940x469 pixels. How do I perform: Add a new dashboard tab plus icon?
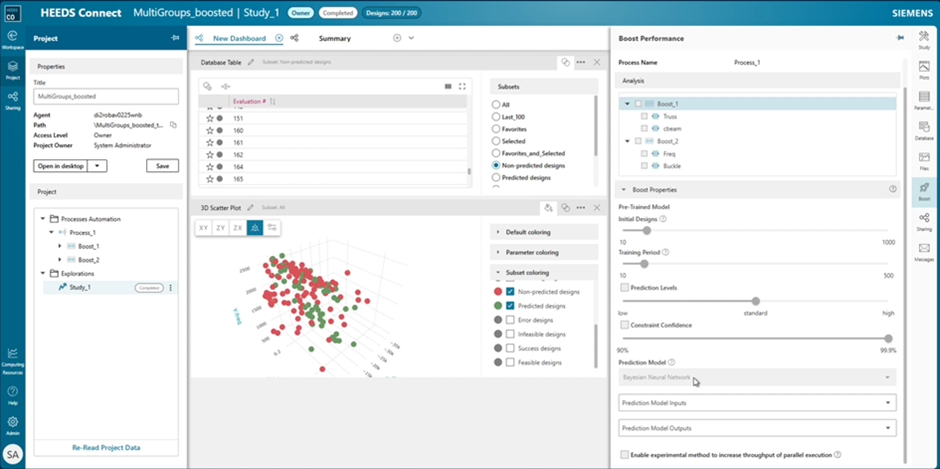click(x=396, y=38)
